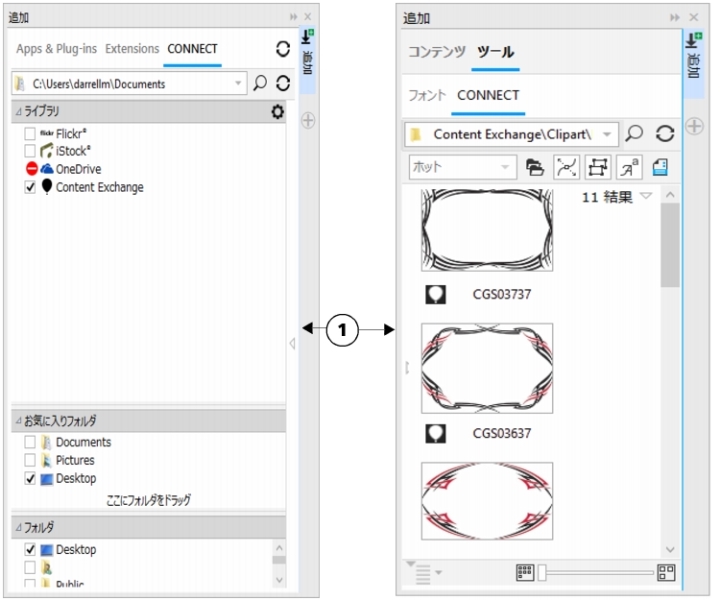Collapse the お気に入りフォルダ section
The height and width of the screenshot is (600, 720).
pos(18,421)
